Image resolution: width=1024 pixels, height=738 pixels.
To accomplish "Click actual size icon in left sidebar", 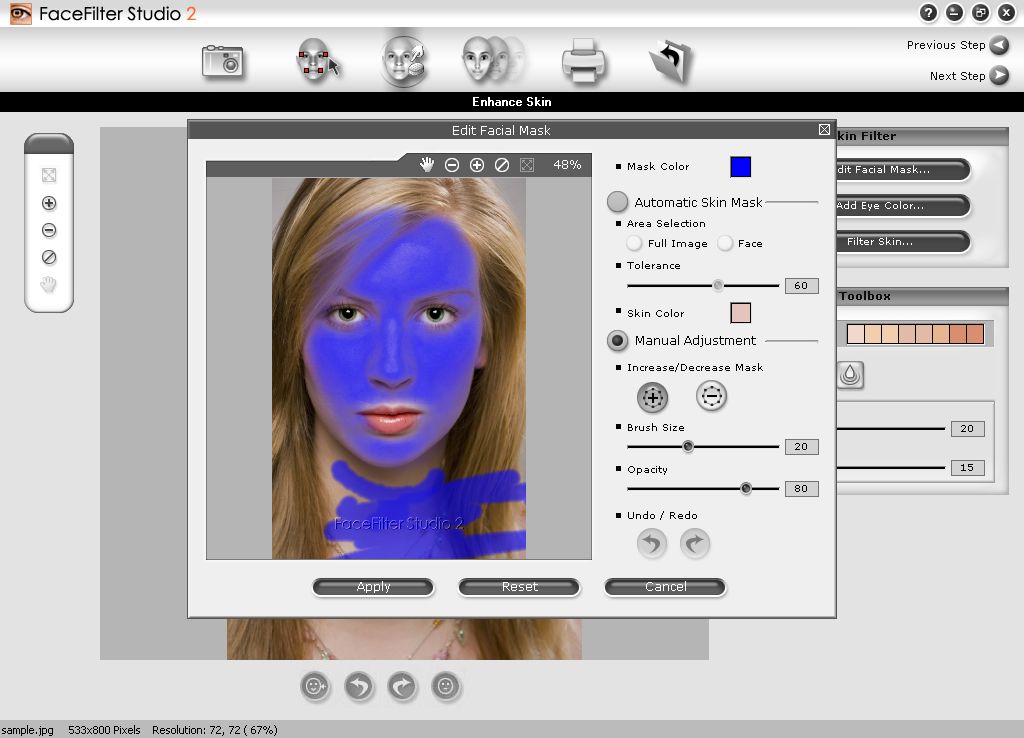I will (x=49, y=257).
